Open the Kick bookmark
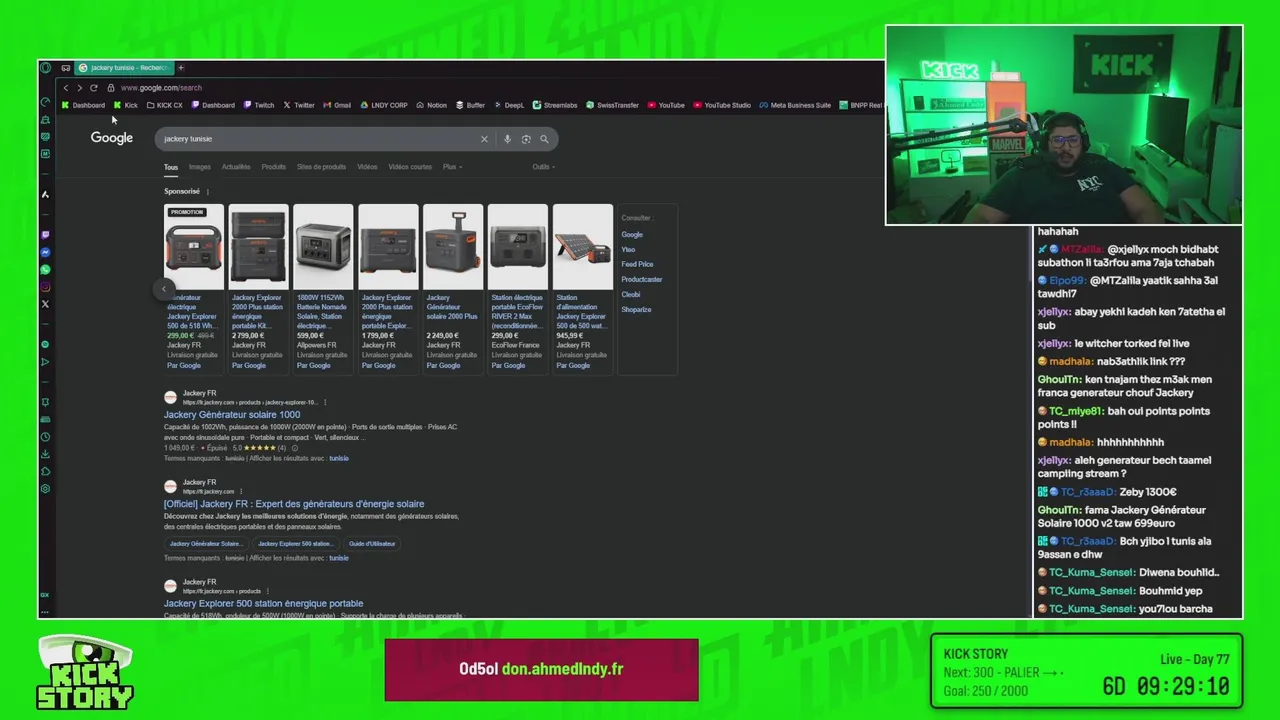 point(126,105)
